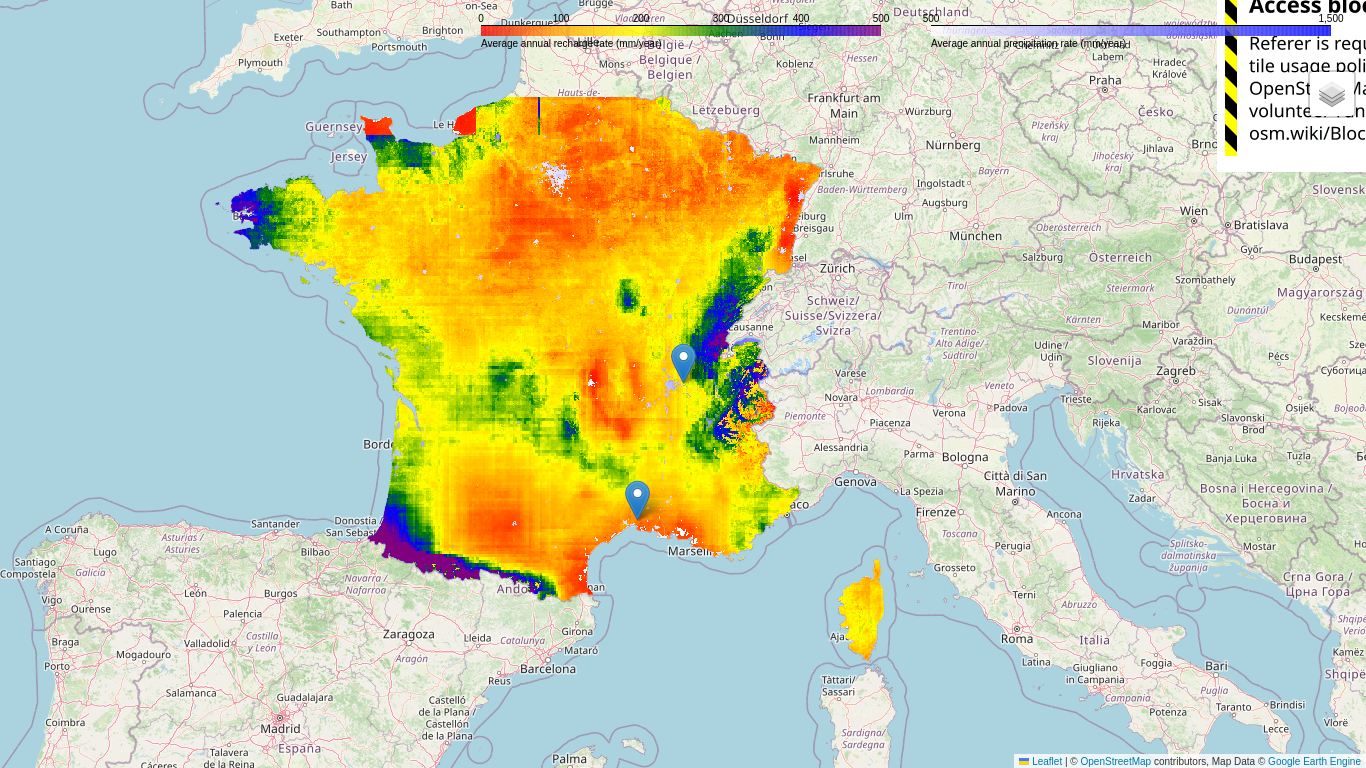
Task: Open the OpenStreetMap attribution link
Action: (x=1115, y=761)
